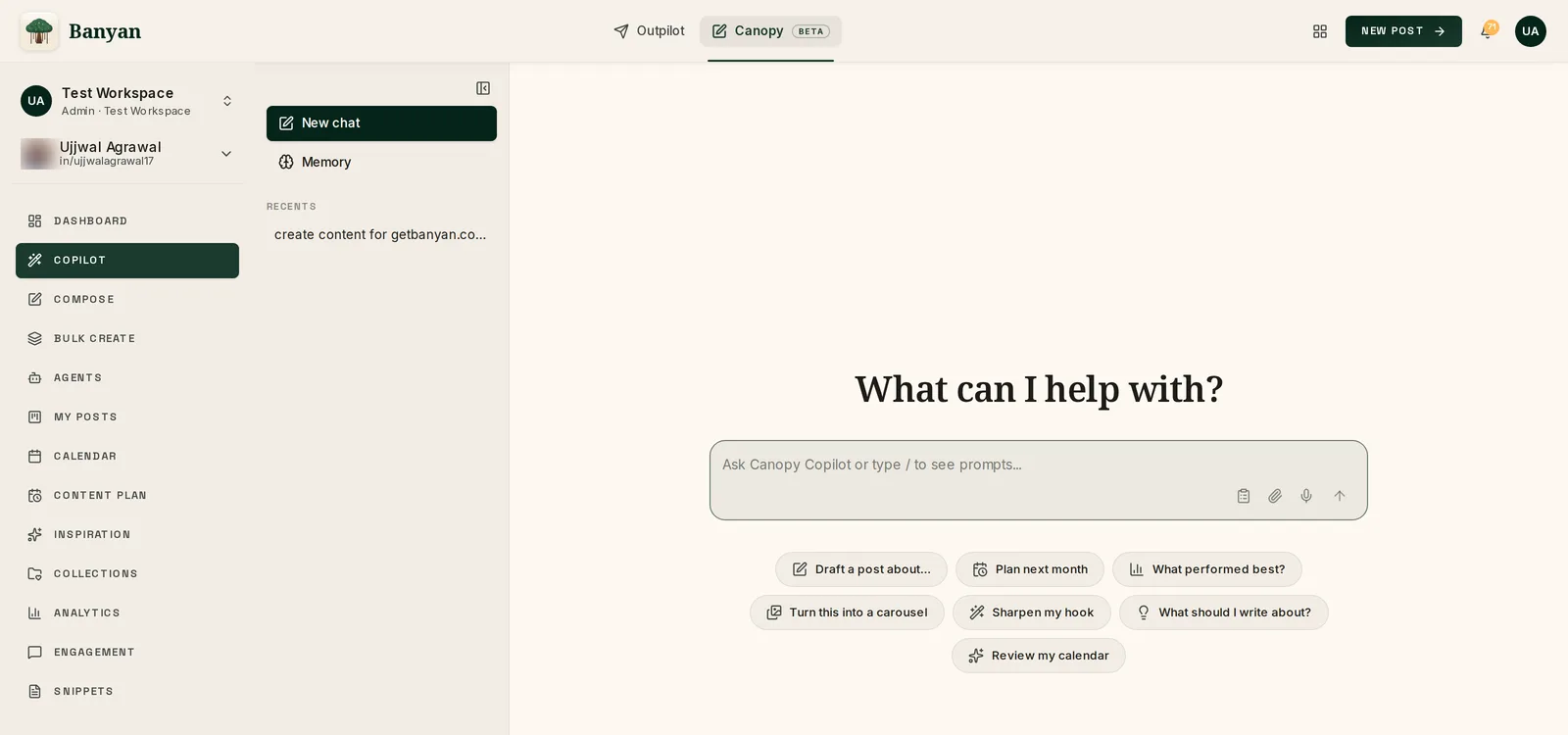The image size is (1568, 735).
Task: Open recent chat 'create content for getbanyan.co...'
Action: click(x=381, y=235)
